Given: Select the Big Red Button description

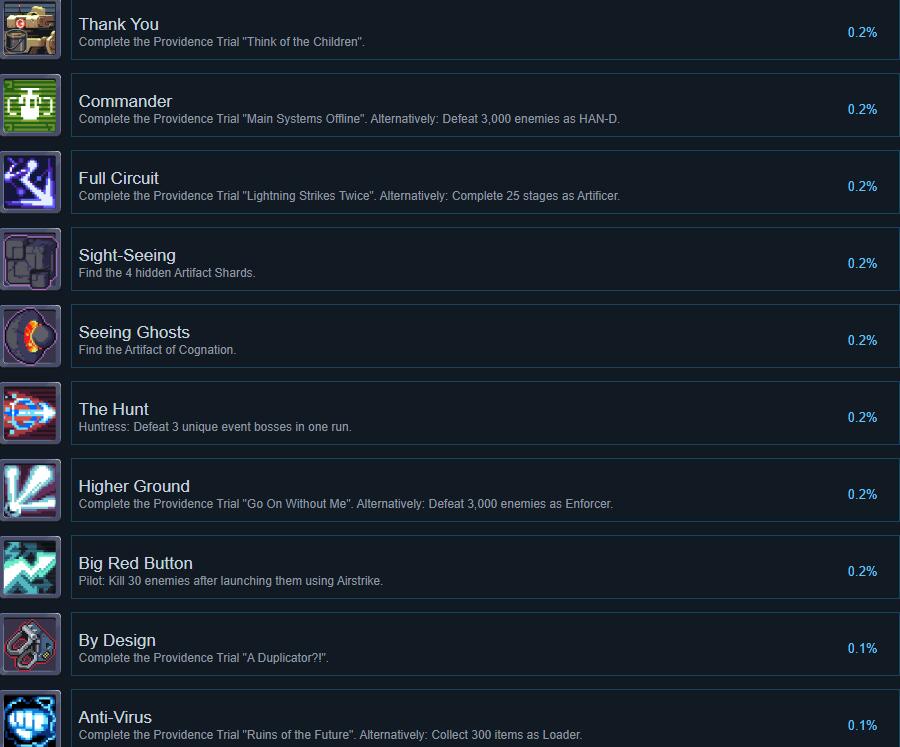Looking at the screenshot, I should point(231,580).
